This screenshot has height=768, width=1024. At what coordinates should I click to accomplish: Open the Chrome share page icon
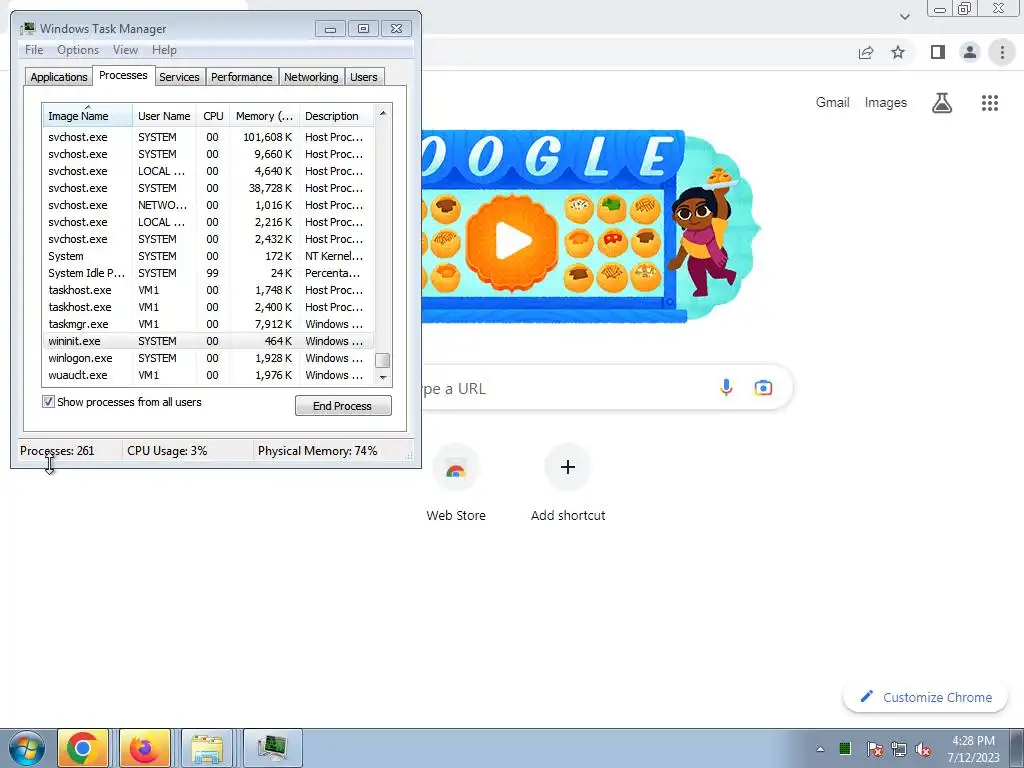tap(866, 52)
